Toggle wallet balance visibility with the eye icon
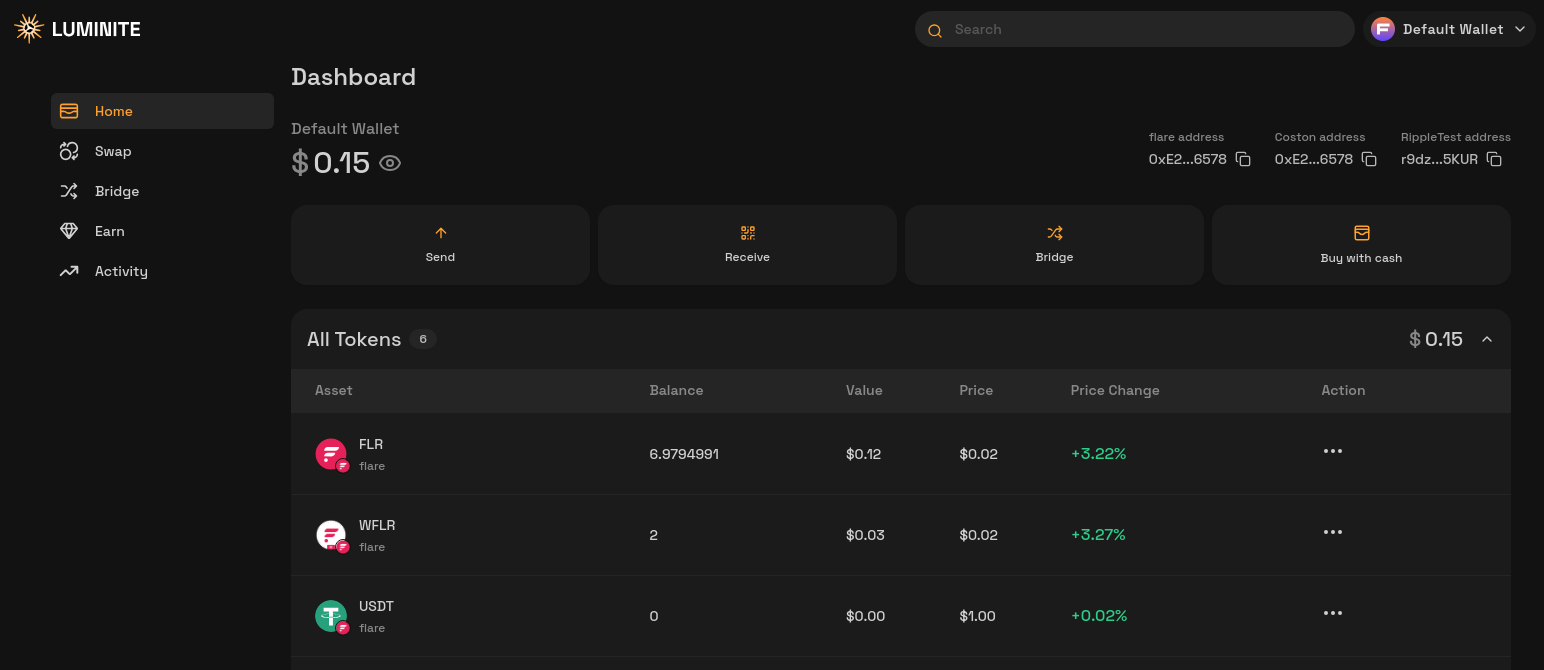The width and height of the screenshot is (1544, 670). click(x=389, y=162)
